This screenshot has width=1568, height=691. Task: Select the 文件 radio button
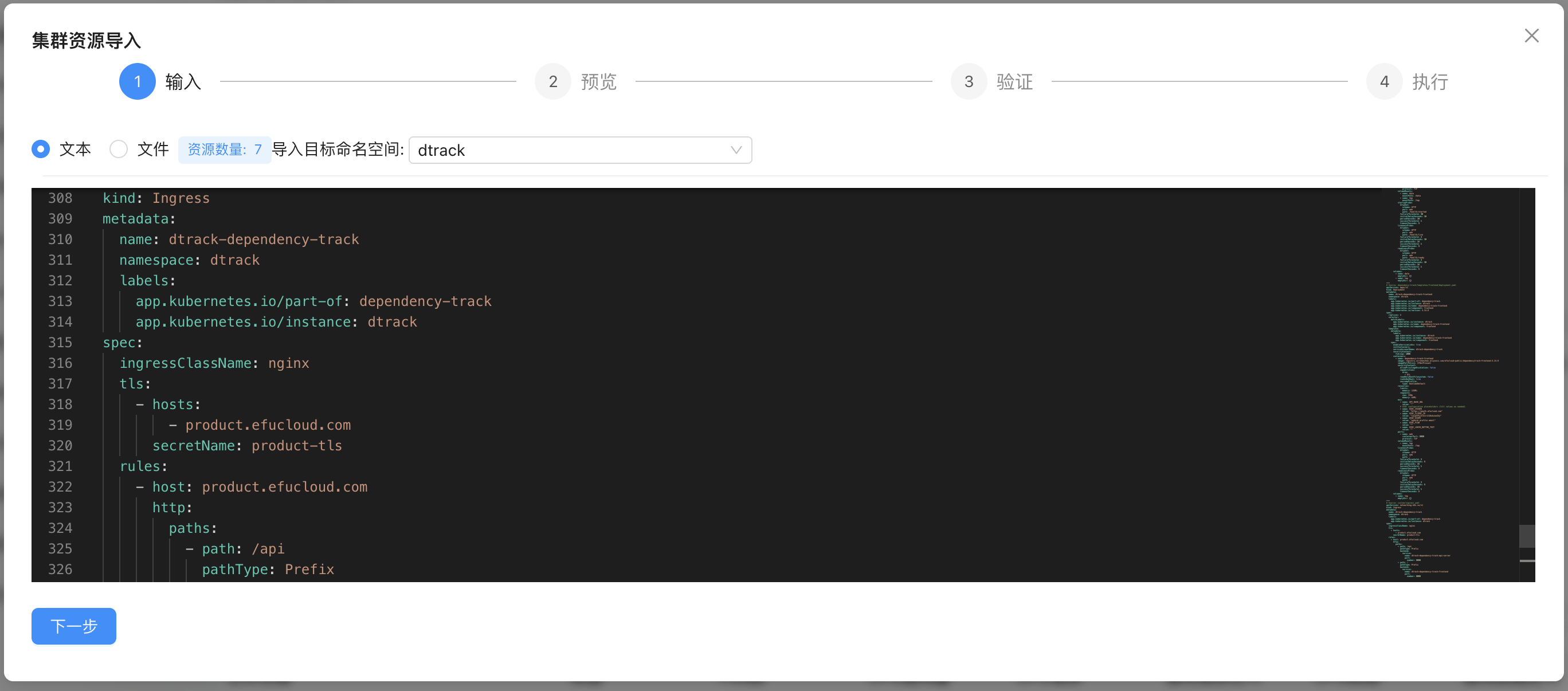(x=119, y=149)
